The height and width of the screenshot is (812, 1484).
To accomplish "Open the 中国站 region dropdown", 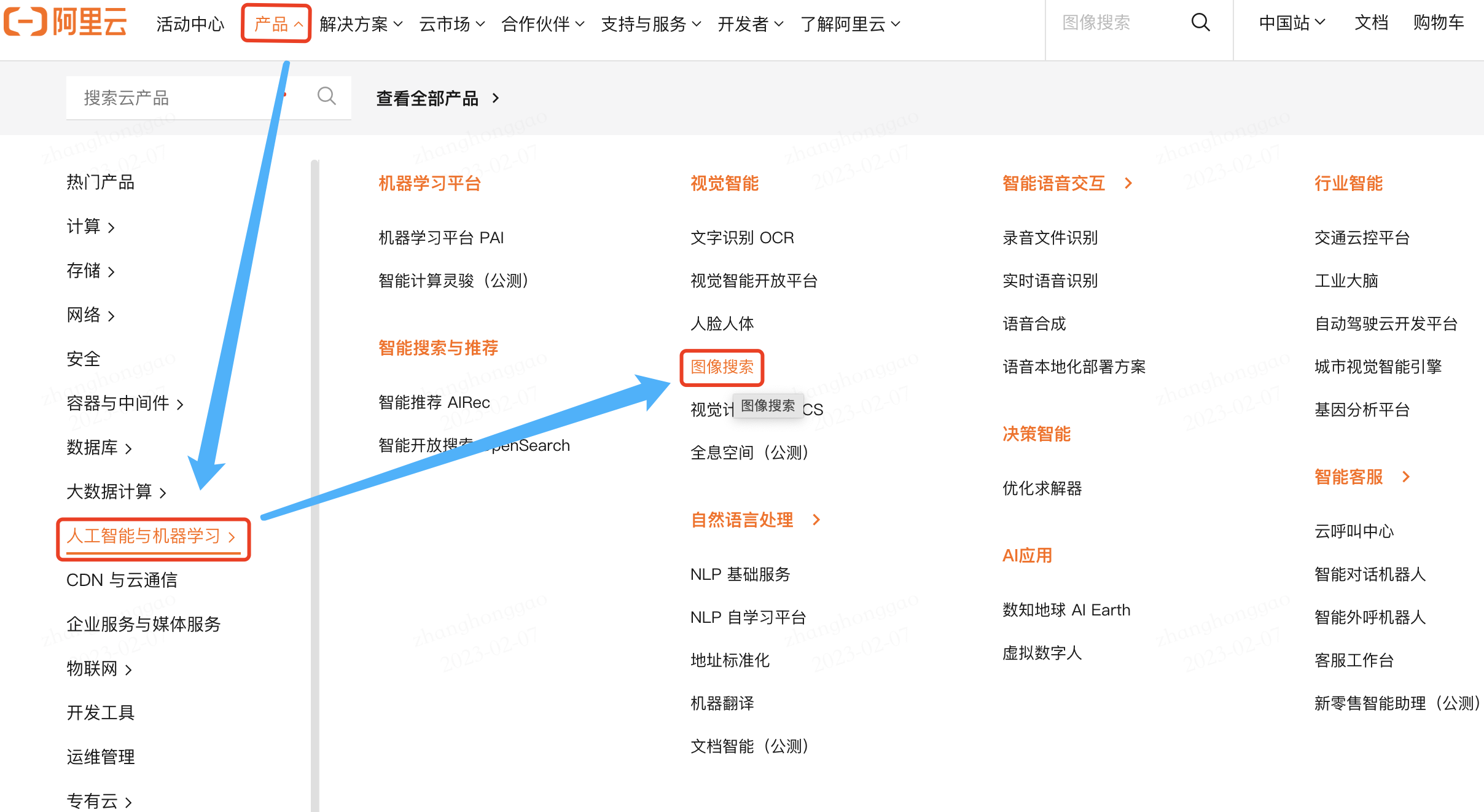I will pos(1291,23).
